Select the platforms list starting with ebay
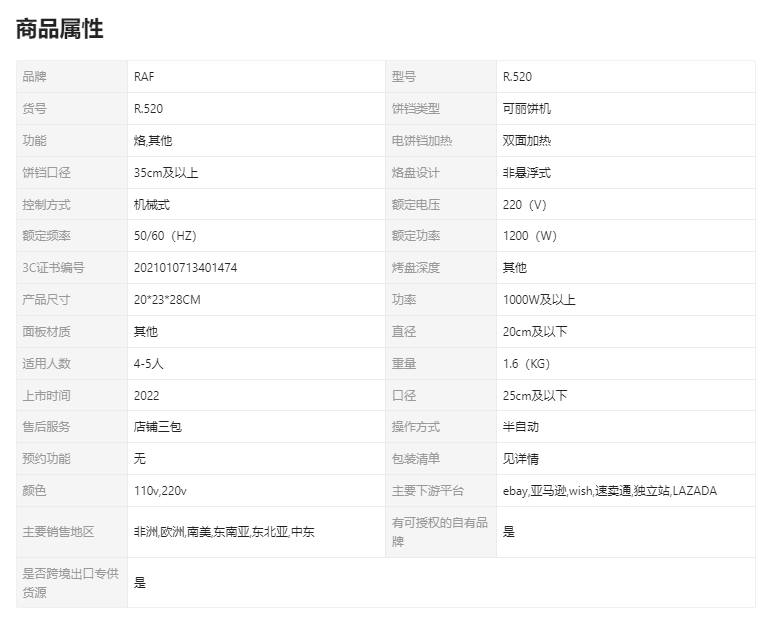 [x=610, y=490]
